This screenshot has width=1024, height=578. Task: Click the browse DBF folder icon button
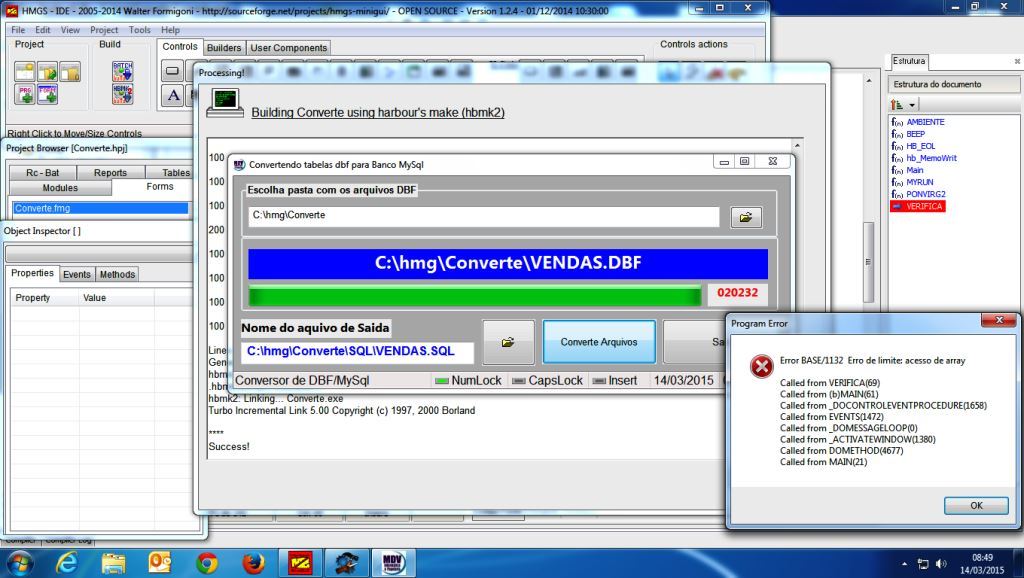(x=746, y=217)
